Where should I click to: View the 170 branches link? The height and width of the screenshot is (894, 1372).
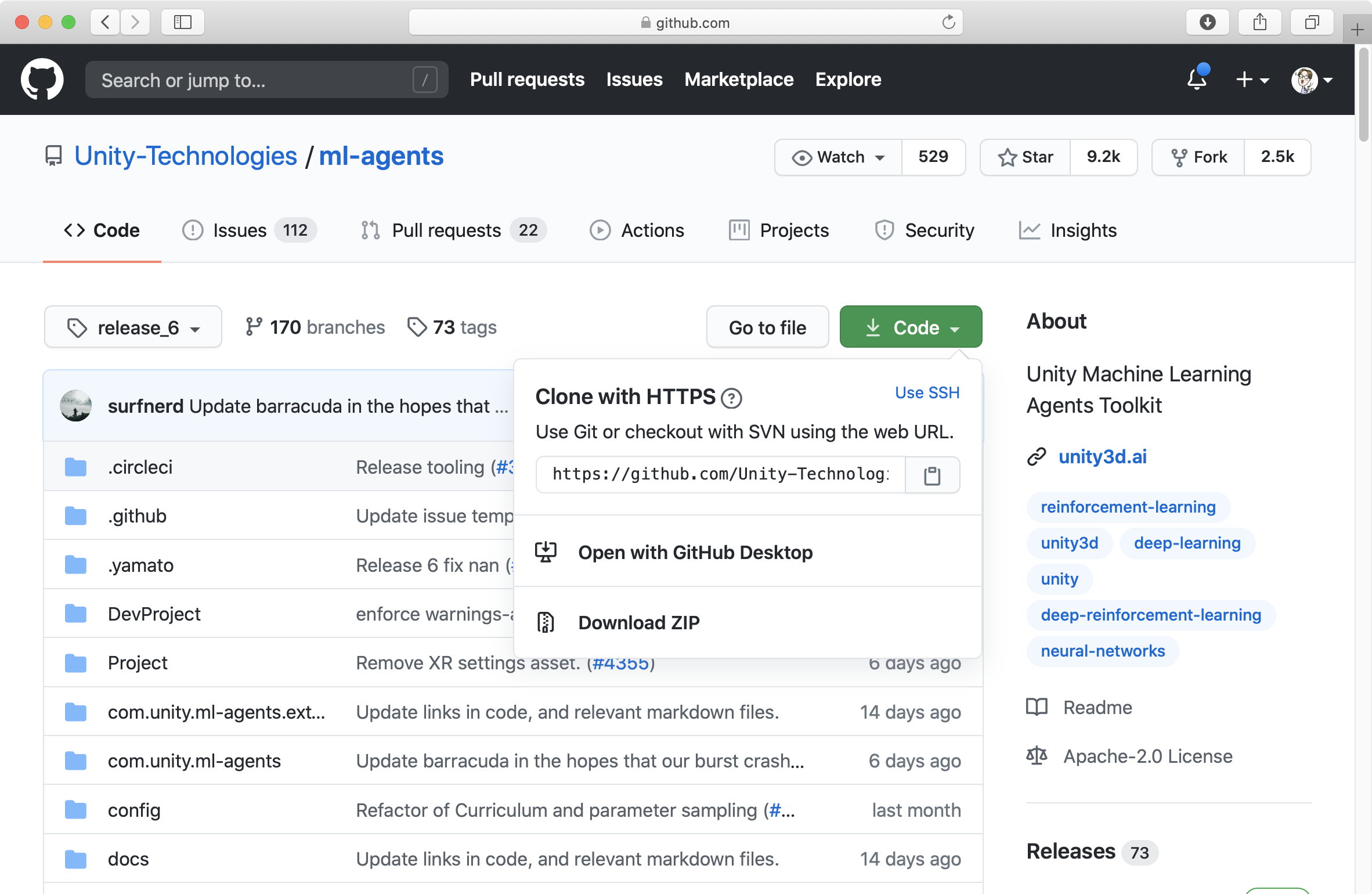coord(315,327)
